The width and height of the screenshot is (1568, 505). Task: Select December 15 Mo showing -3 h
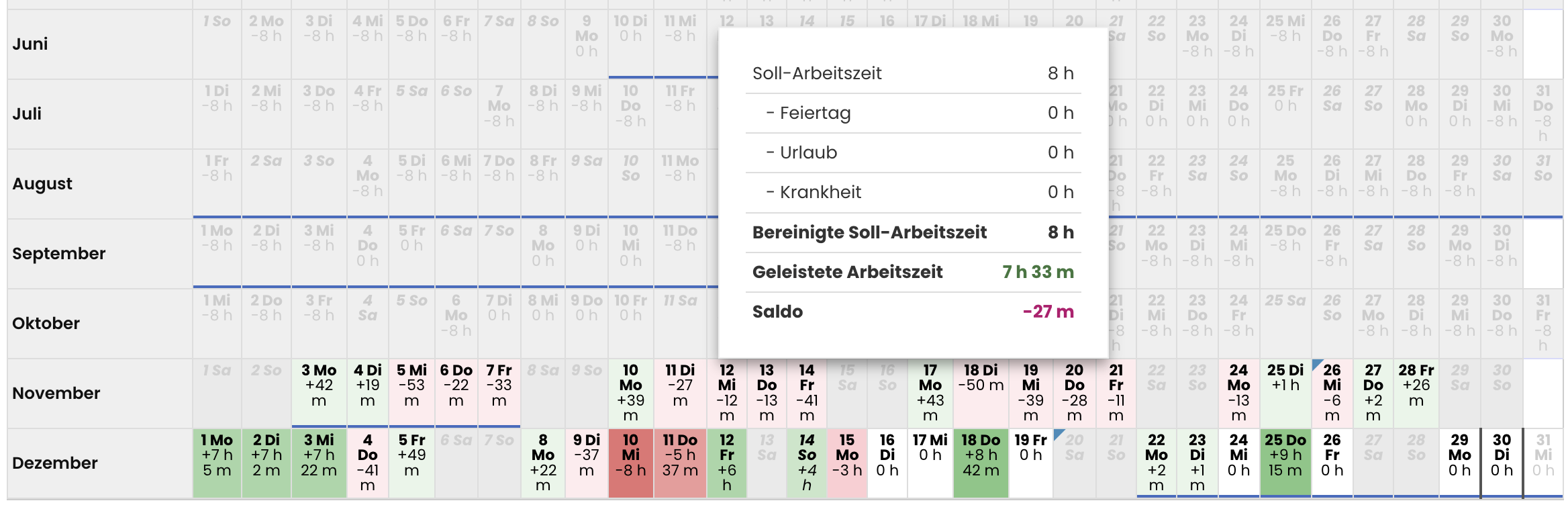(x=847, y=463)
